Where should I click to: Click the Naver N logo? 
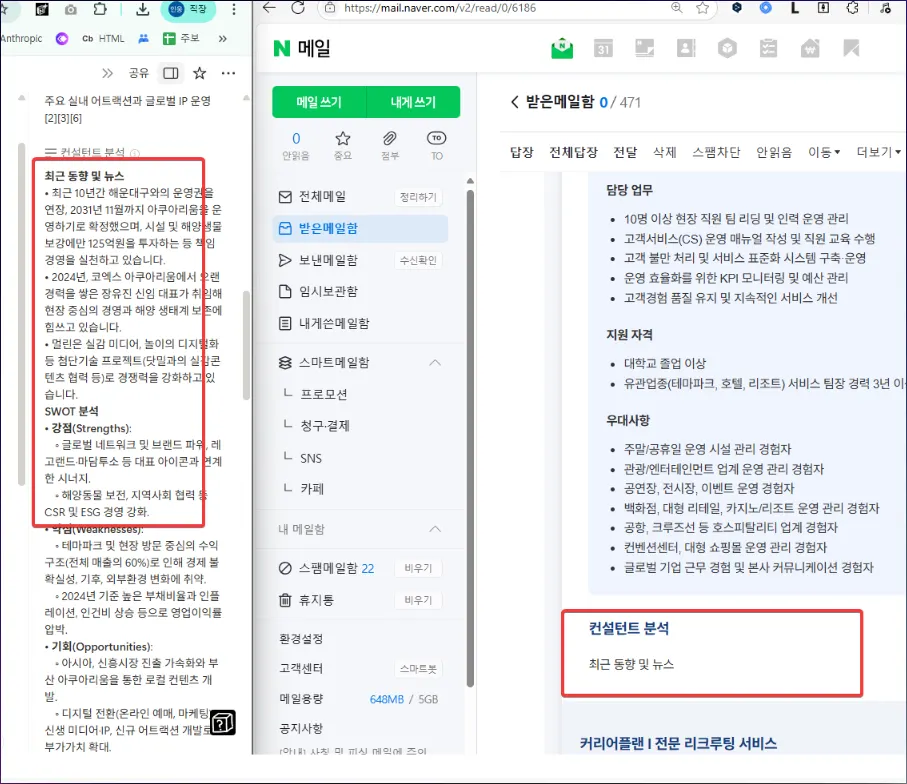click(282, 48)
